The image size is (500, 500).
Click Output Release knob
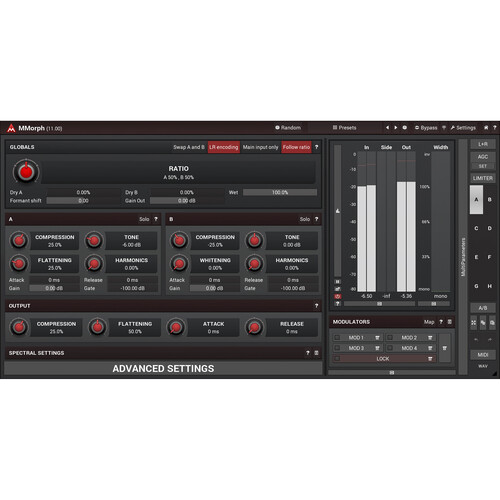(254, 327)
